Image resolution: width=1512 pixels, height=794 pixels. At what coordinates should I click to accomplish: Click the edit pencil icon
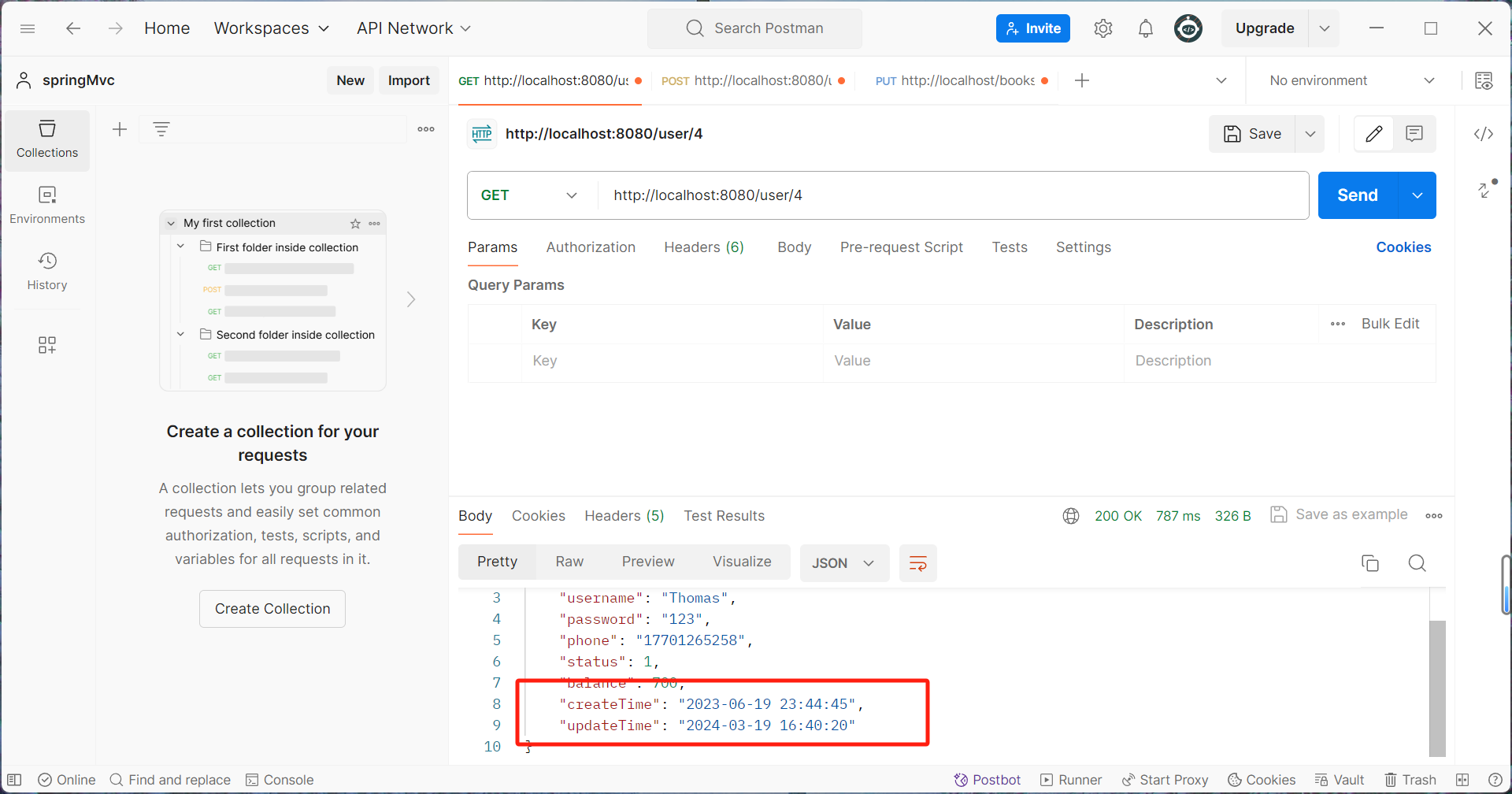[x=1374, y=134]
